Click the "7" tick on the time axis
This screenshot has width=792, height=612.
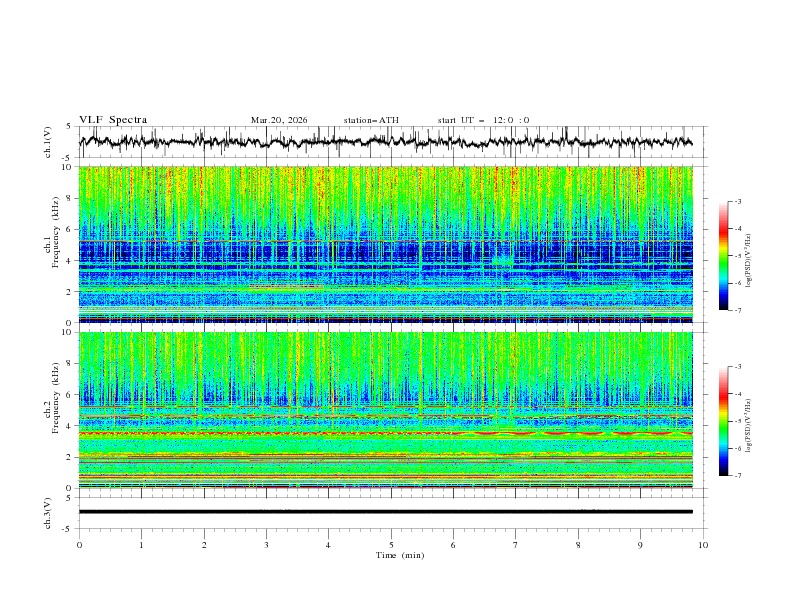(516, 545)
